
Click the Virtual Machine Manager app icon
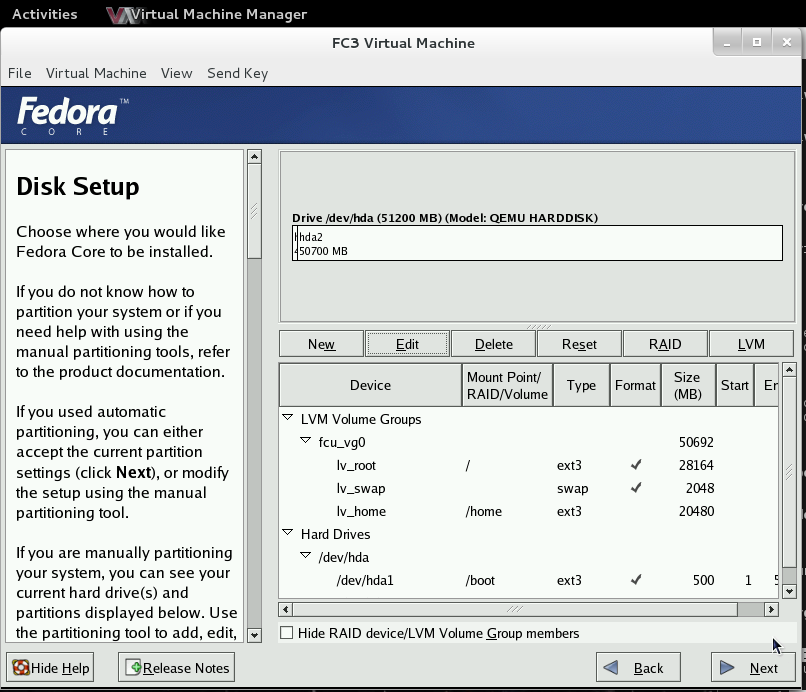[119, 14]
